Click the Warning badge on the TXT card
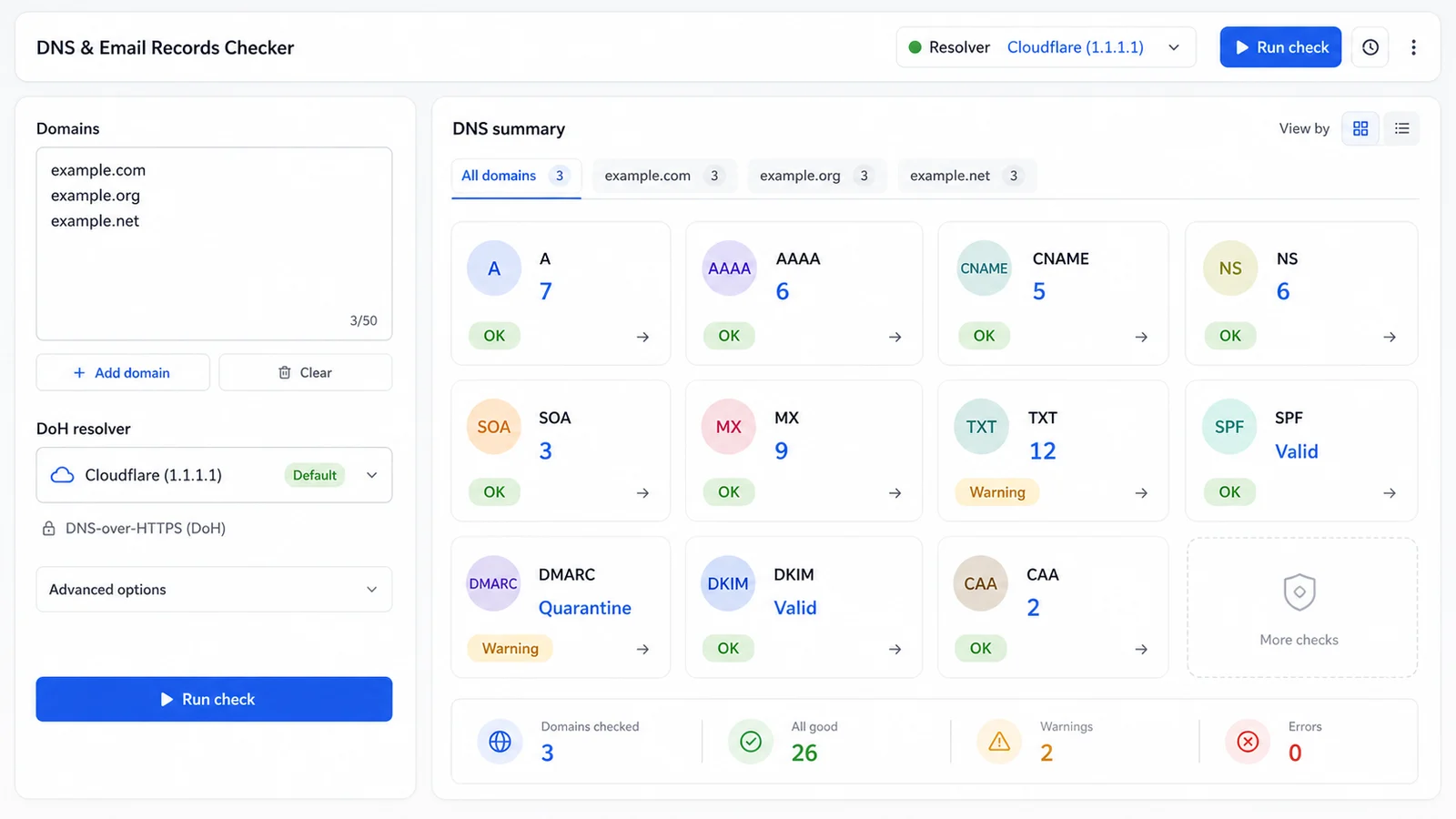This screenshot has height=819, width=1456. coord(997,492)
